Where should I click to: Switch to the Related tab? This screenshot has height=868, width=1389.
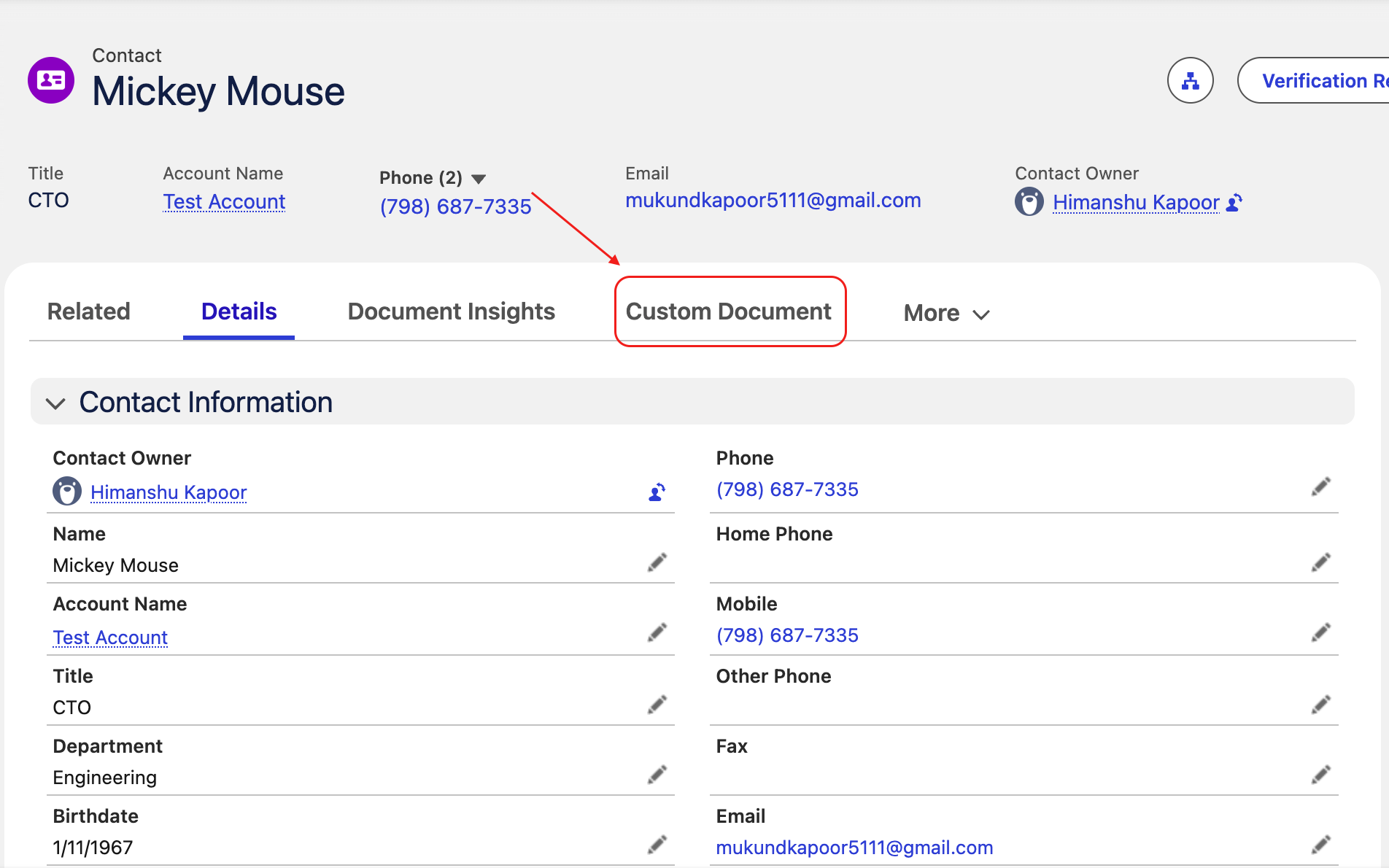[x=88, y=311]
